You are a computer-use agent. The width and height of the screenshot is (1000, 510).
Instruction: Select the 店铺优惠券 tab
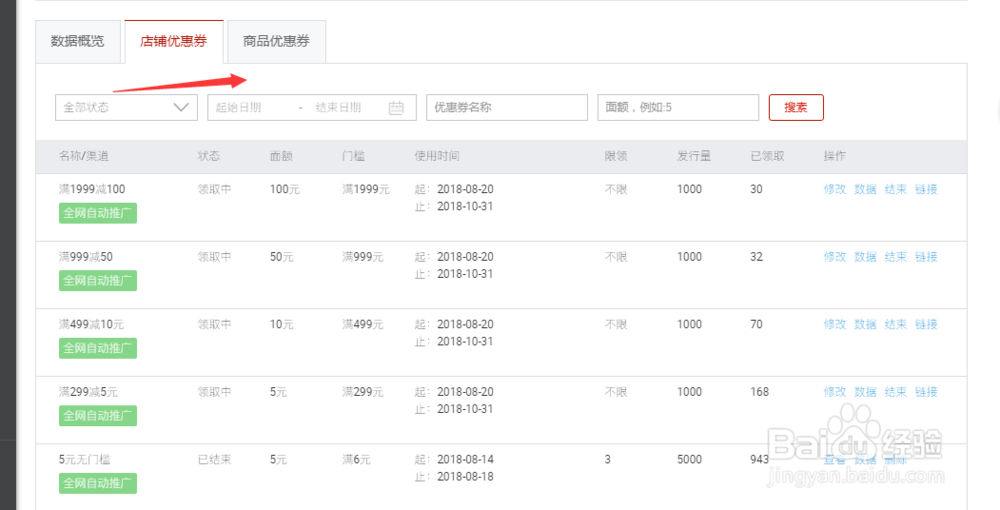(174, 42)
